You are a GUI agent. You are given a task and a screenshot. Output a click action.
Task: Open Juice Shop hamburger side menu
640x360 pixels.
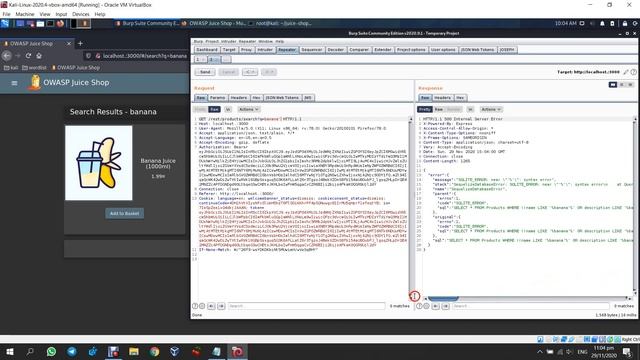[14, 83]
